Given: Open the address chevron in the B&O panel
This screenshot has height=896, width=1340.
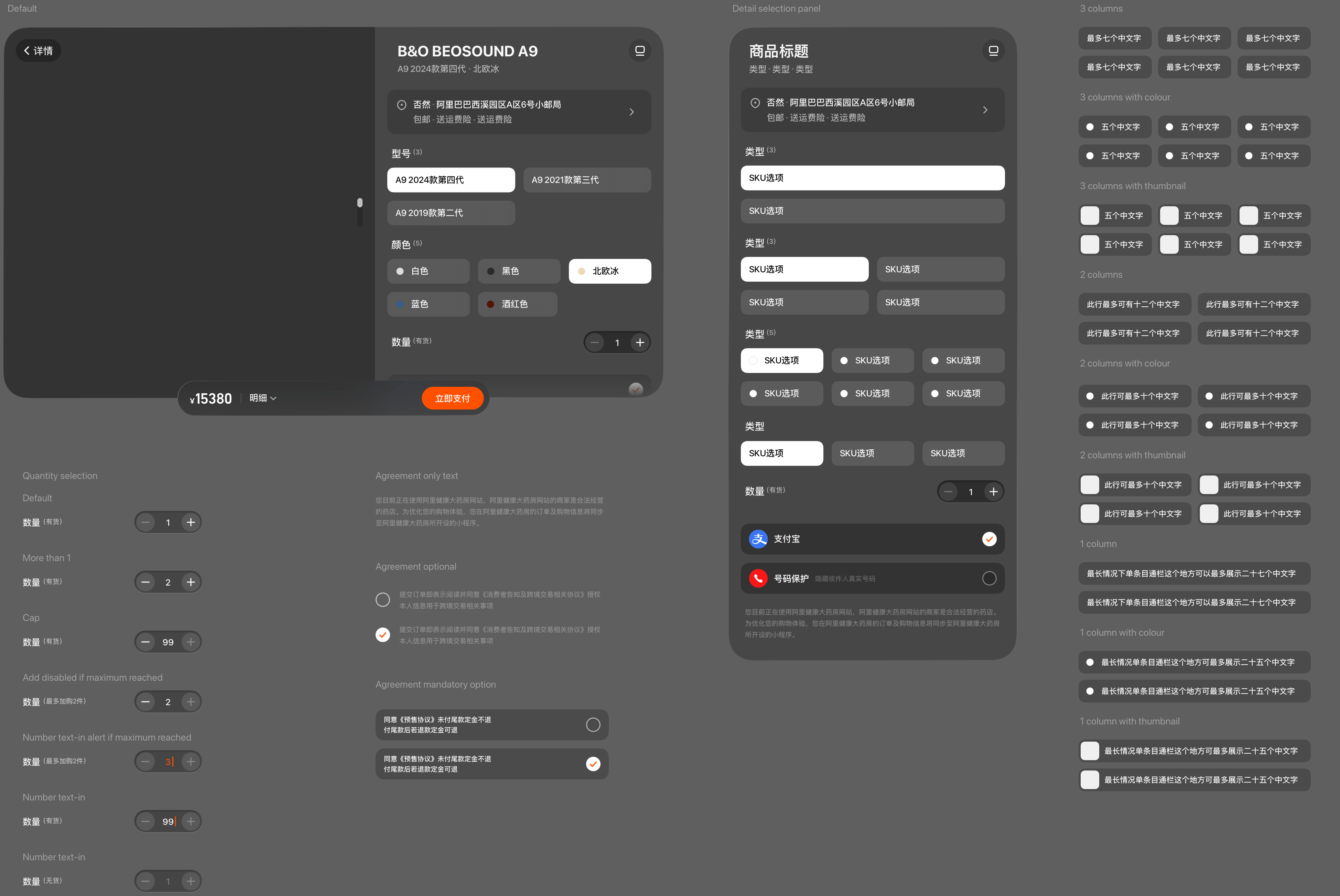Looking at the screenshot, I should pos(631,112).
